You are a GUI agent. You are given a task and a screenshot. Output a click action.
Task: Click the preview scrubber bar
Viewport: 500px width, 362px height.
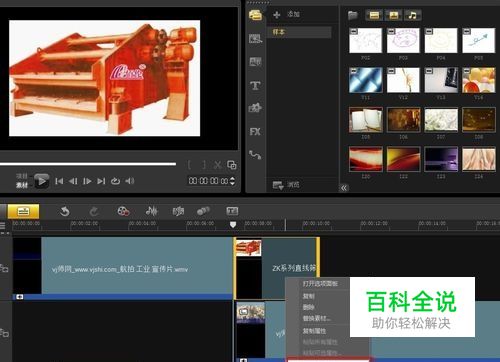point(88,164)
